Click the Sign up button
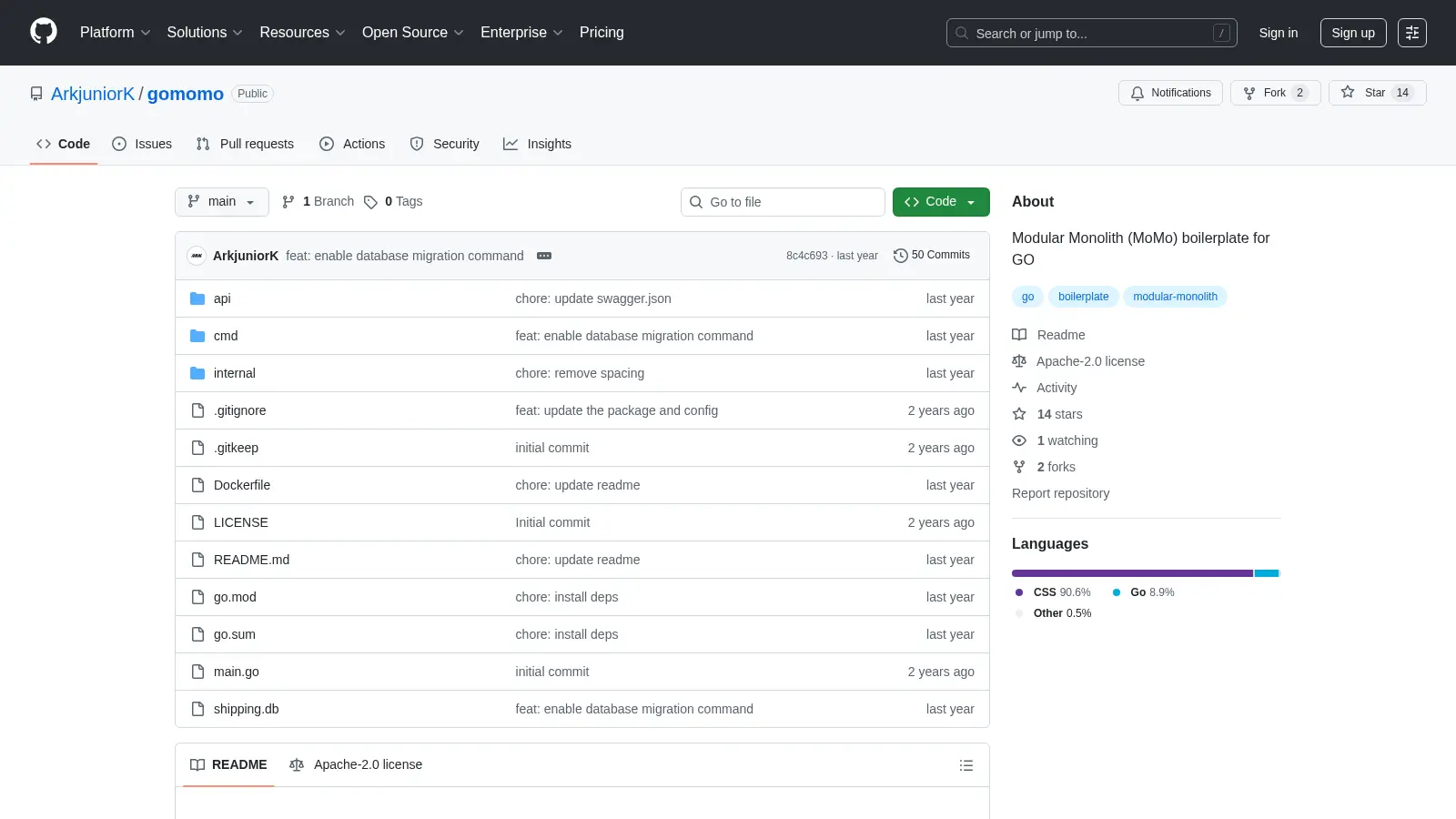 (x=1353, y=33)
